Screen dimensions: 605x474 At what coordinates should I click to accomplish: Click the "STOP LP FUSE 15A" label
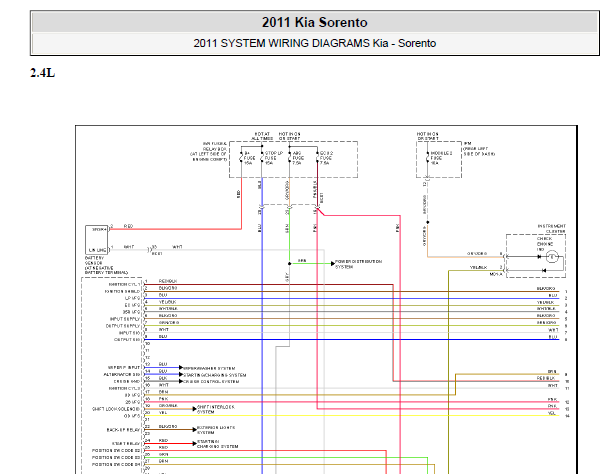(x=274, y=158)
